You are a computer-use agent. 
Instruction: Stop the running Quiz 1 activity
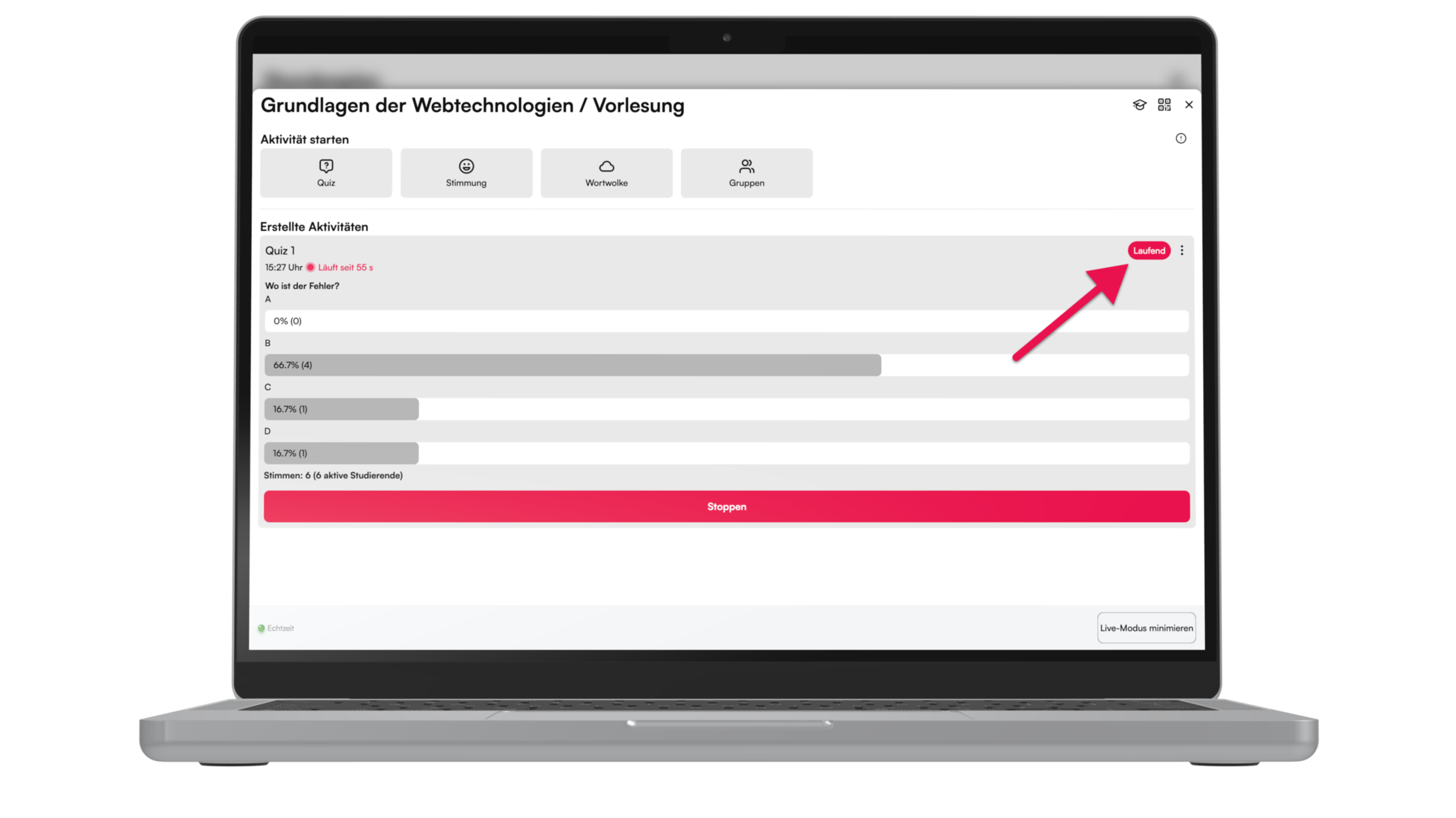(726, 506)
